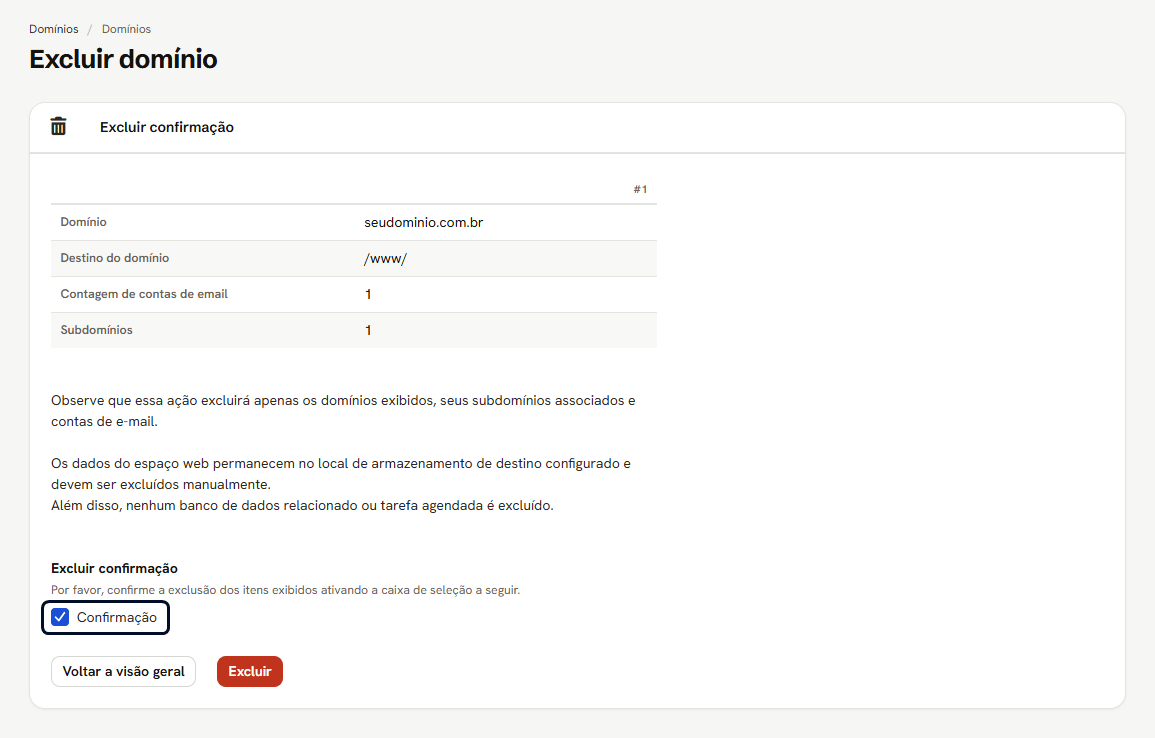
Task: Select the seudominio.com.br domain value
Action: tap(424, 222)
